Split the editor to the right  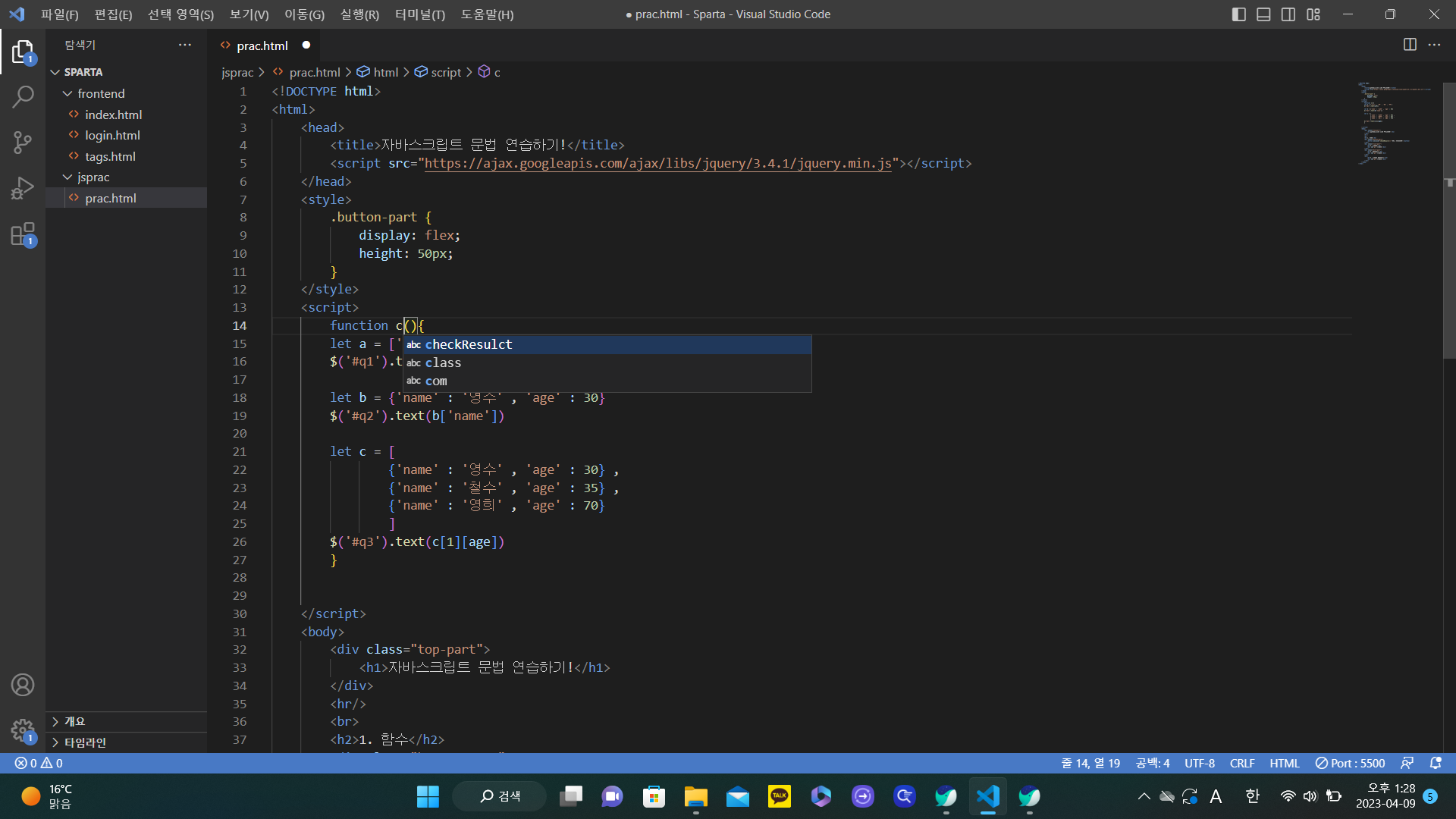click(x=1410, y=45)
